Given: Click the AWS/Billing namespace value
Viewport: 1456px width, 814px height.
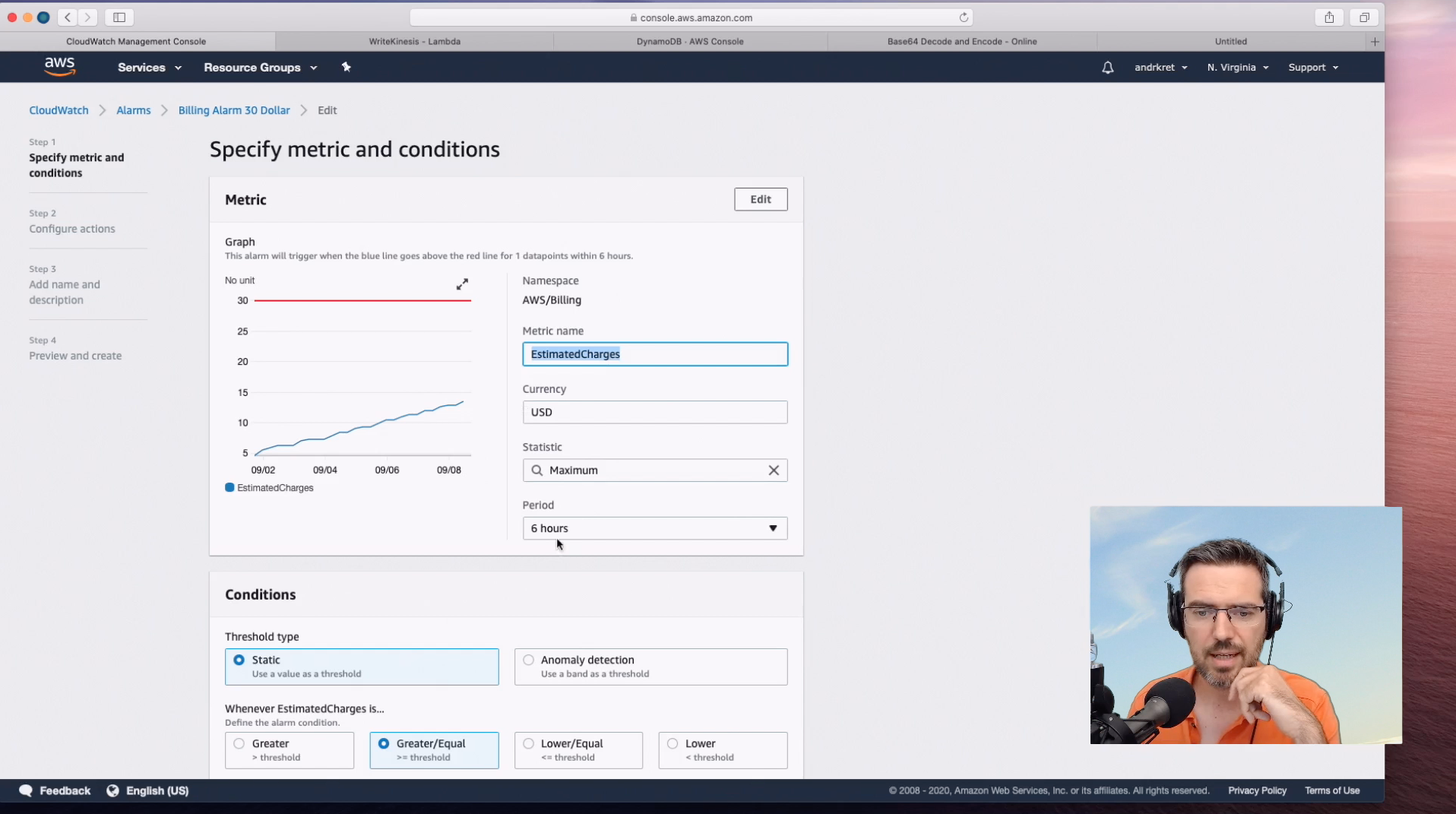Looking at the screenshot, I should tap(552, 300).
